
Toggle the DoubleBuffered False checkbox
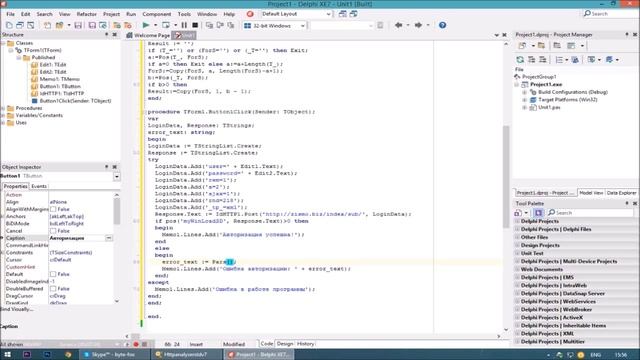[53, 289]
